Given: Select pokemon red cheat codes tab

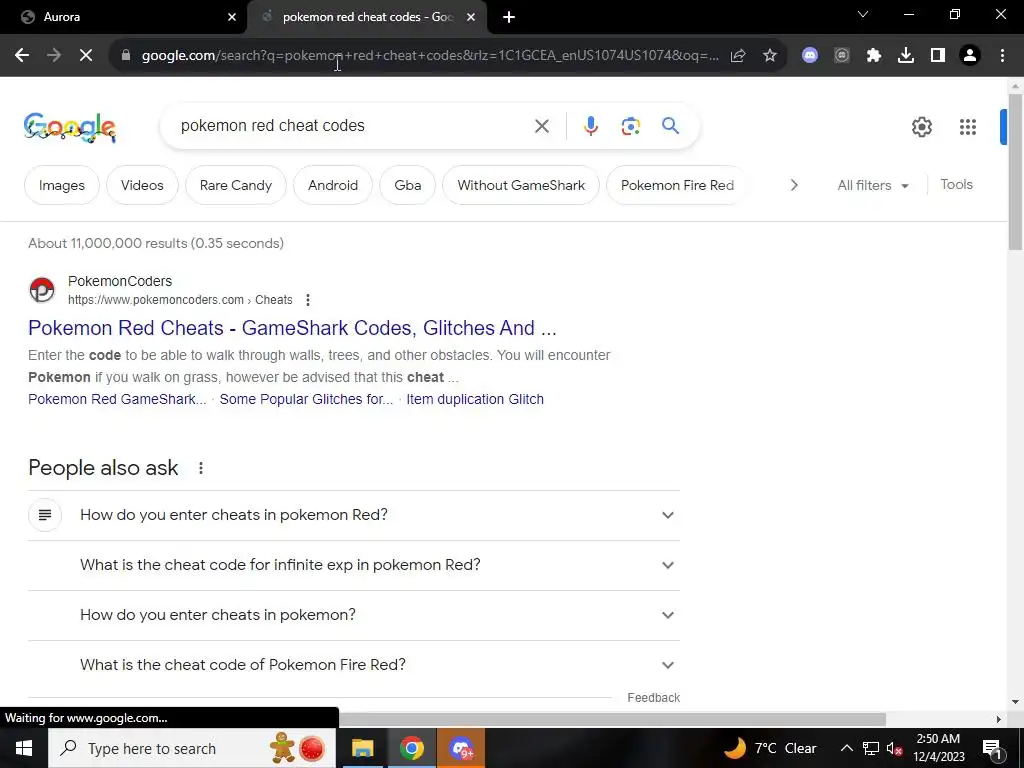Looking at the screenshot, I should tap(367, 17).
